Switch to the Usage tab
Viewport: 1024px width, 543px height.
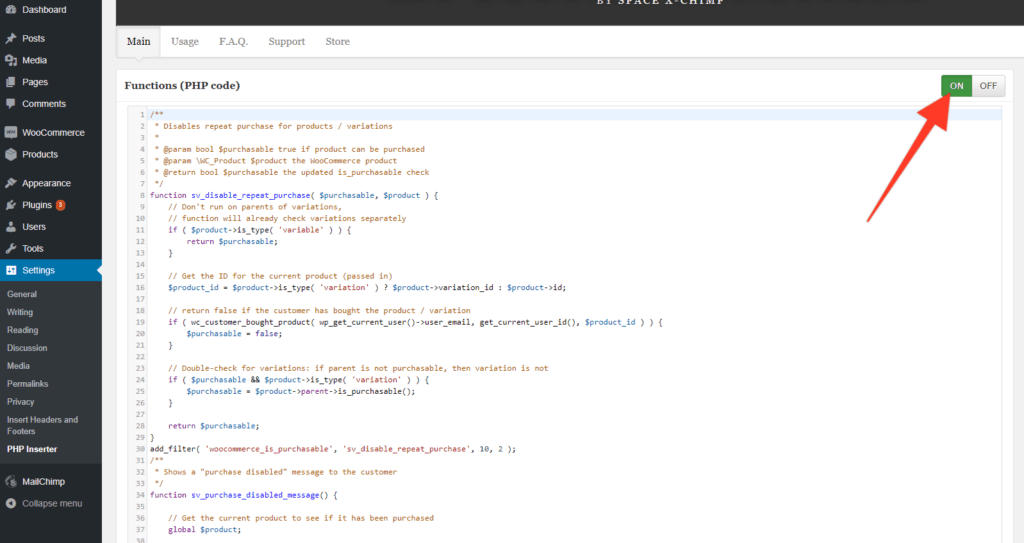pyautogui.click(x=184, y=42)
